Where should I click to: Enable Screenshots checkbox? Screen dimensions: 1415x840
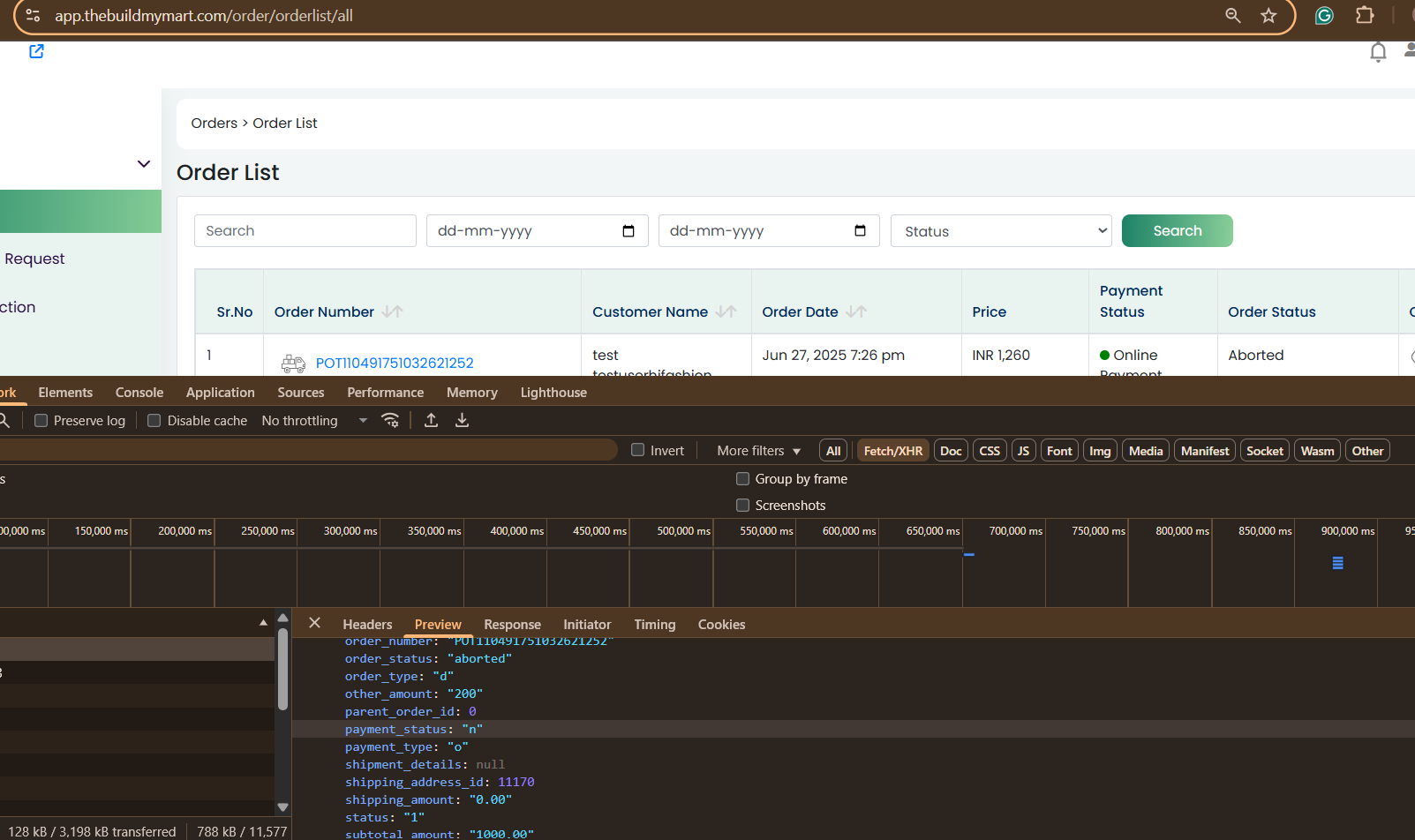743,505
